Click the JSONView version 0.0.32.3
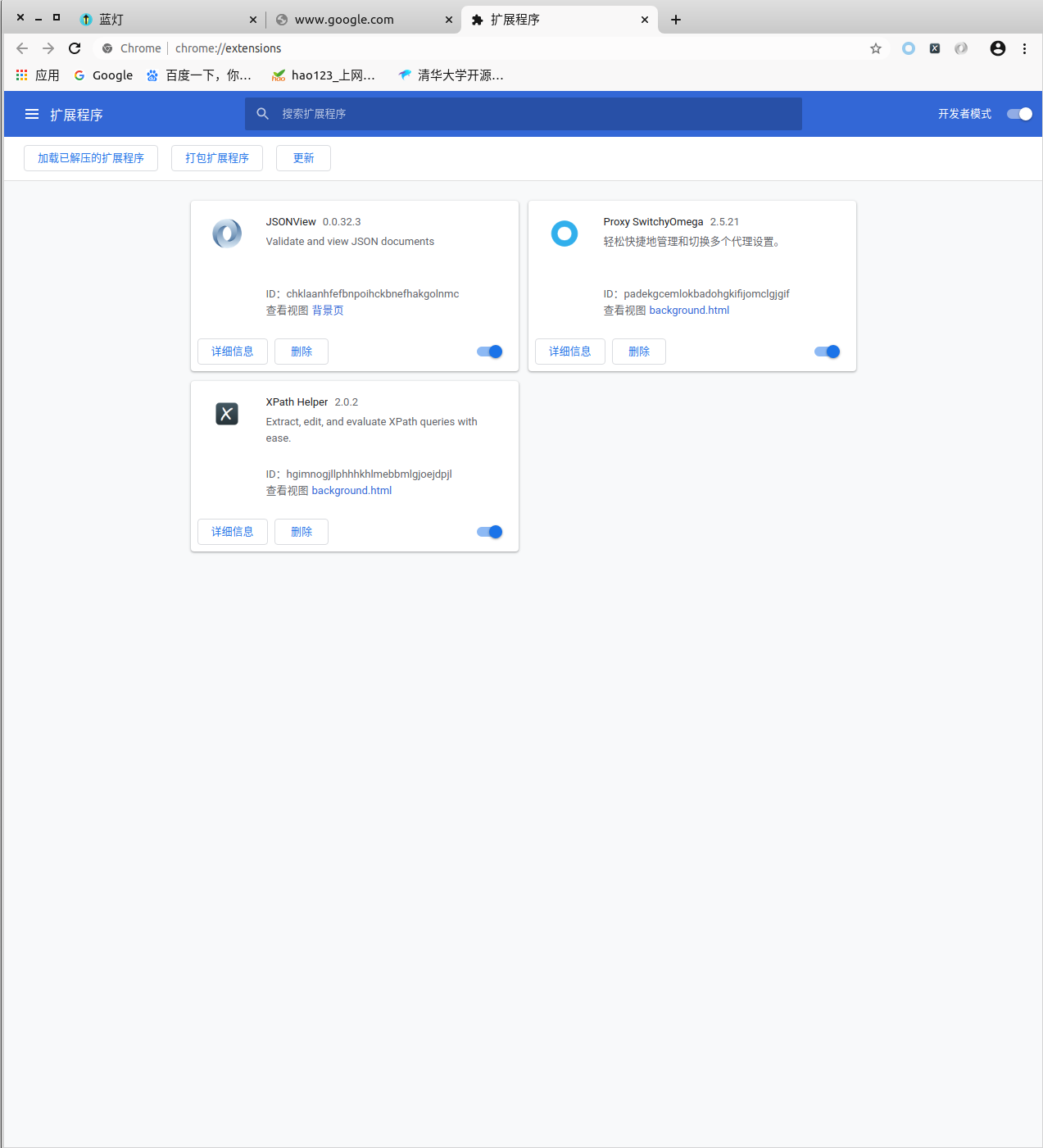The height and width of the screenshot is (1148, 1043). point(342,222)
